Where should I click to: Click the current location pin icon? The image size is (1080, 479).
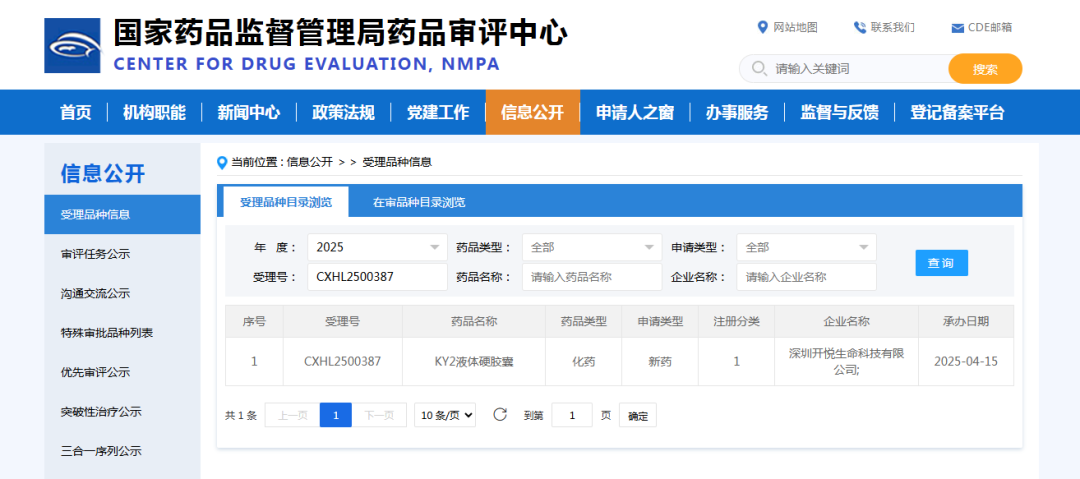pyautogui.click(x=222, y=163)
